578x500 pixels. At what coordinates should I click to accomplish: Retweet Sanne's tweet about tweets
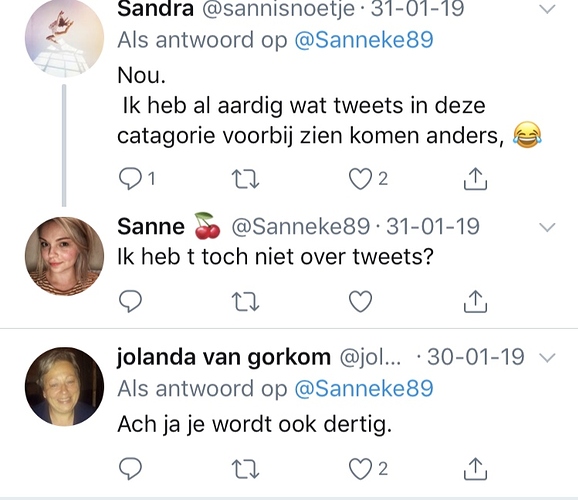click(245, 302)
